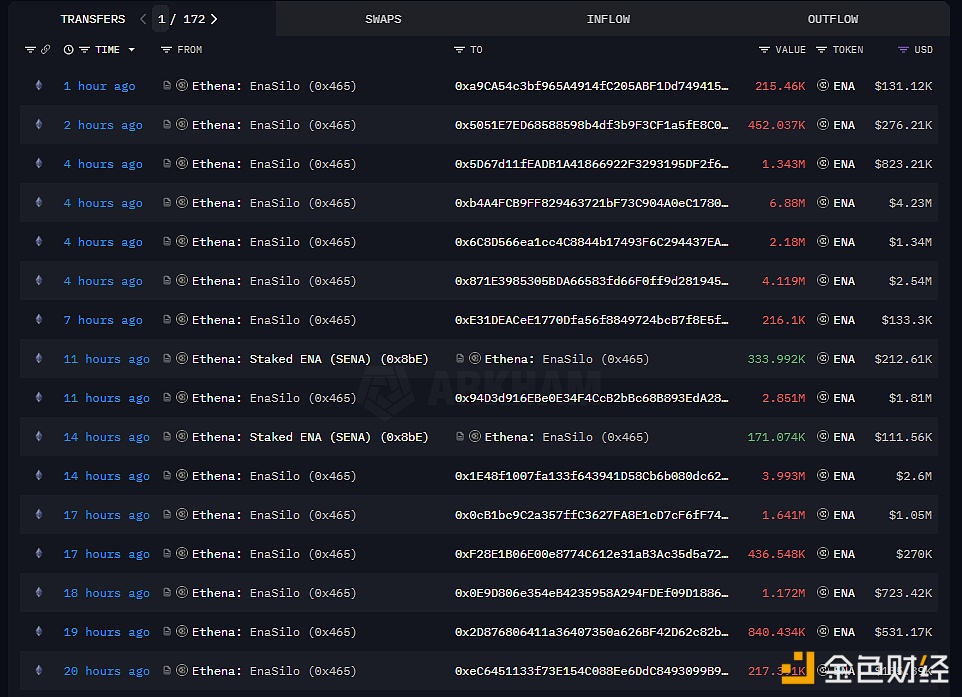Open the TO column filter

(x=459, y=50)
